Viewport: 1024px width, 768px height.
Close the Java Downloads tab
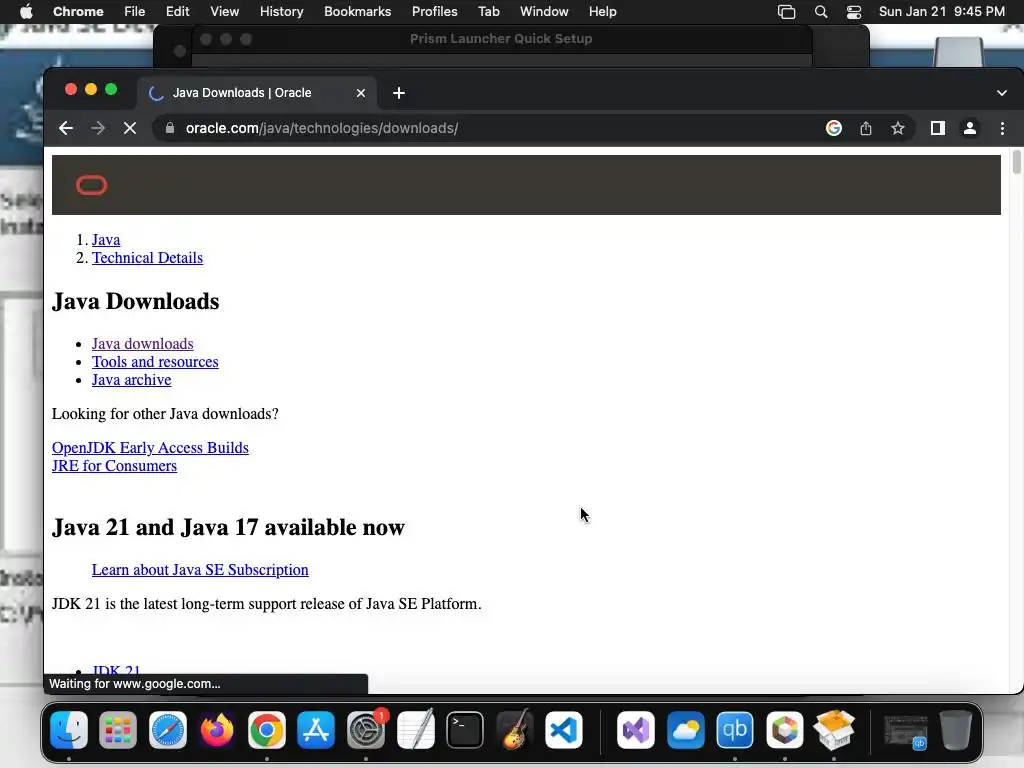pos(360,93)
